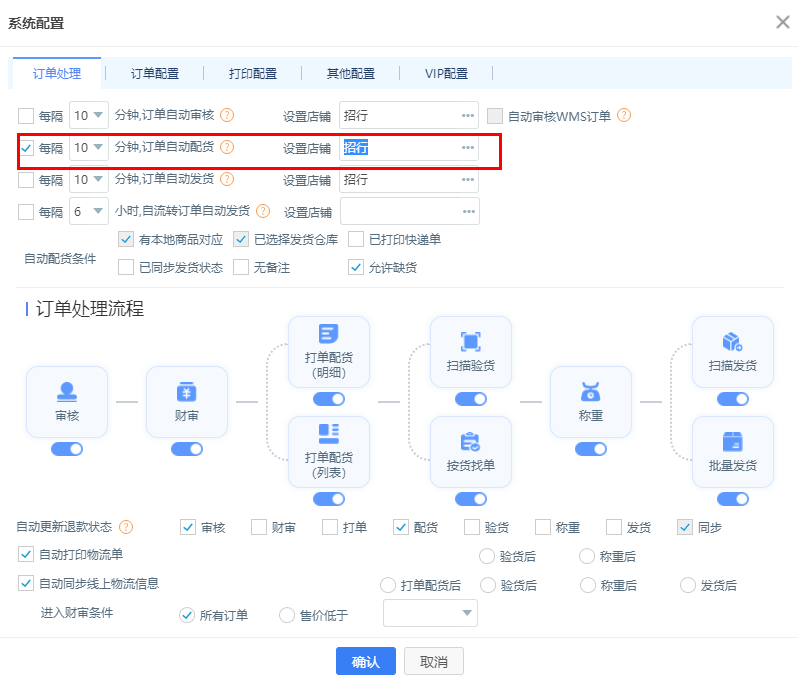Screen dimensions: 798x683
Task: Click the 取消 button
Action: 434,662
